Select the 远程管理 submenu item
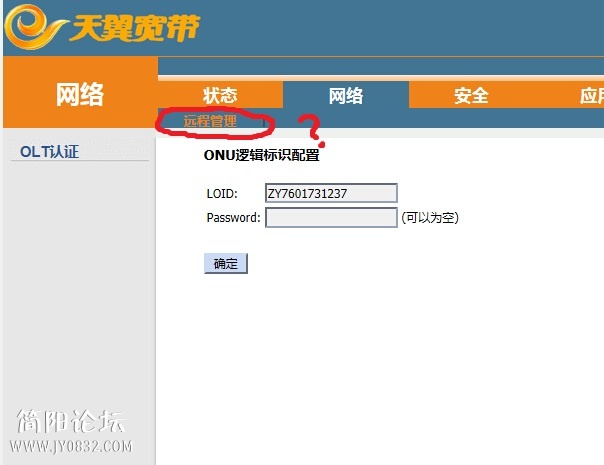 point(210,121)
